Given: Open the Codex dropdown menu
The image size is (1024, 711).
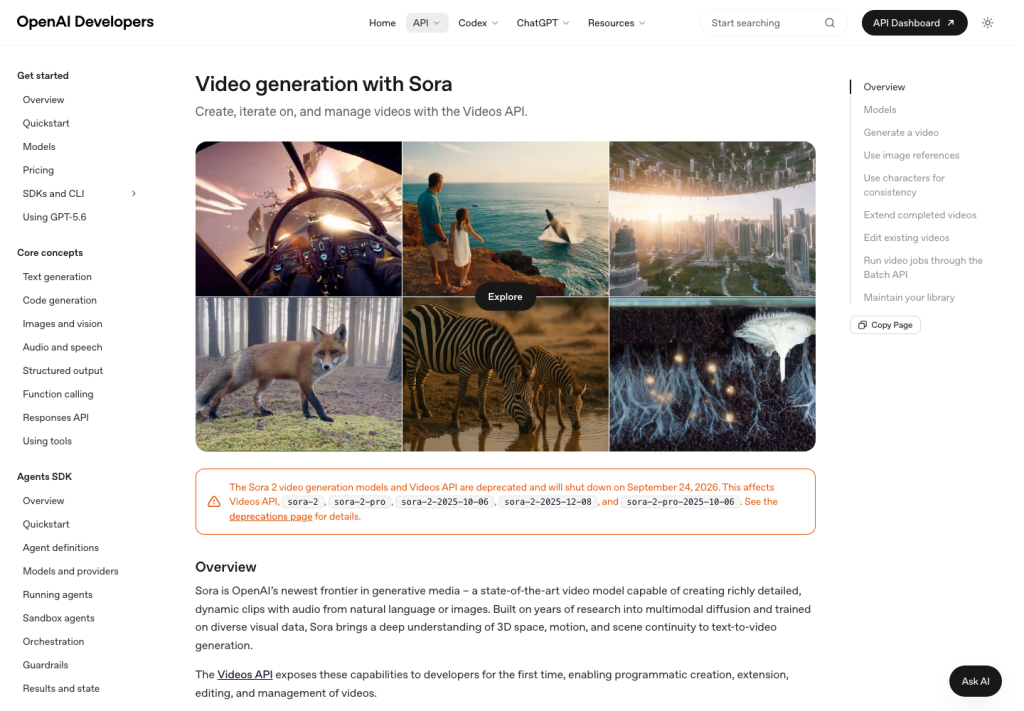Looking at the screenshot, I should point(478,23).
